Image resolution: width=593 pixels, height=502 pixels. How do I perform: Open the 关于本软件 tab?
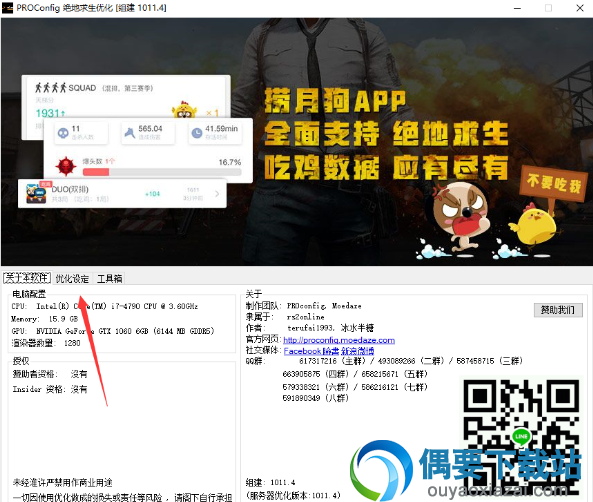tap(27, 278)
